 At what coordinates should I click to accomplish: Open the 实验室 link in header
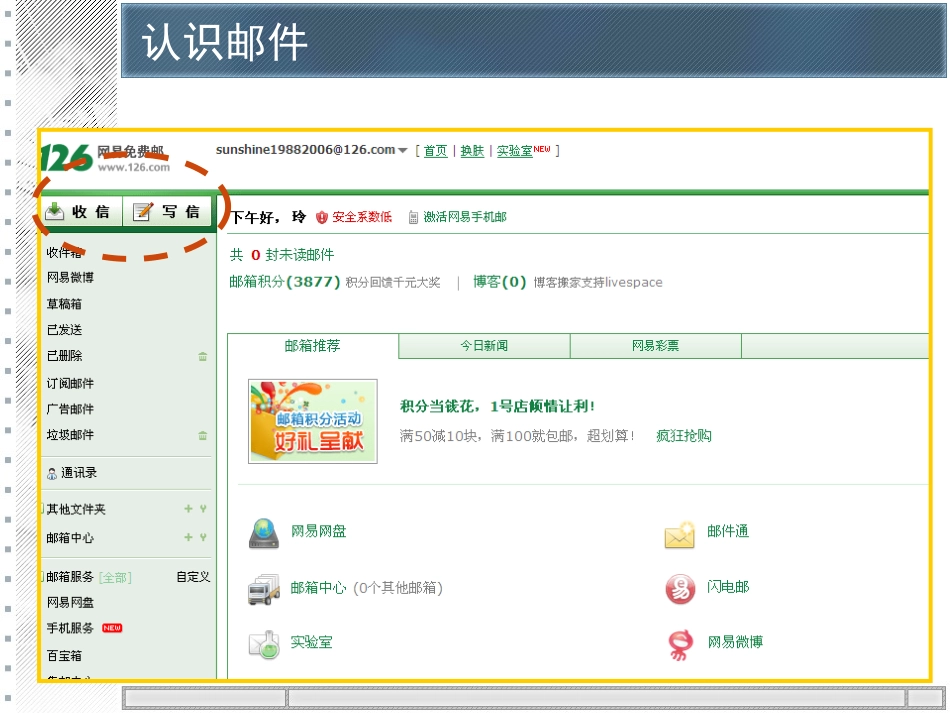514,151
